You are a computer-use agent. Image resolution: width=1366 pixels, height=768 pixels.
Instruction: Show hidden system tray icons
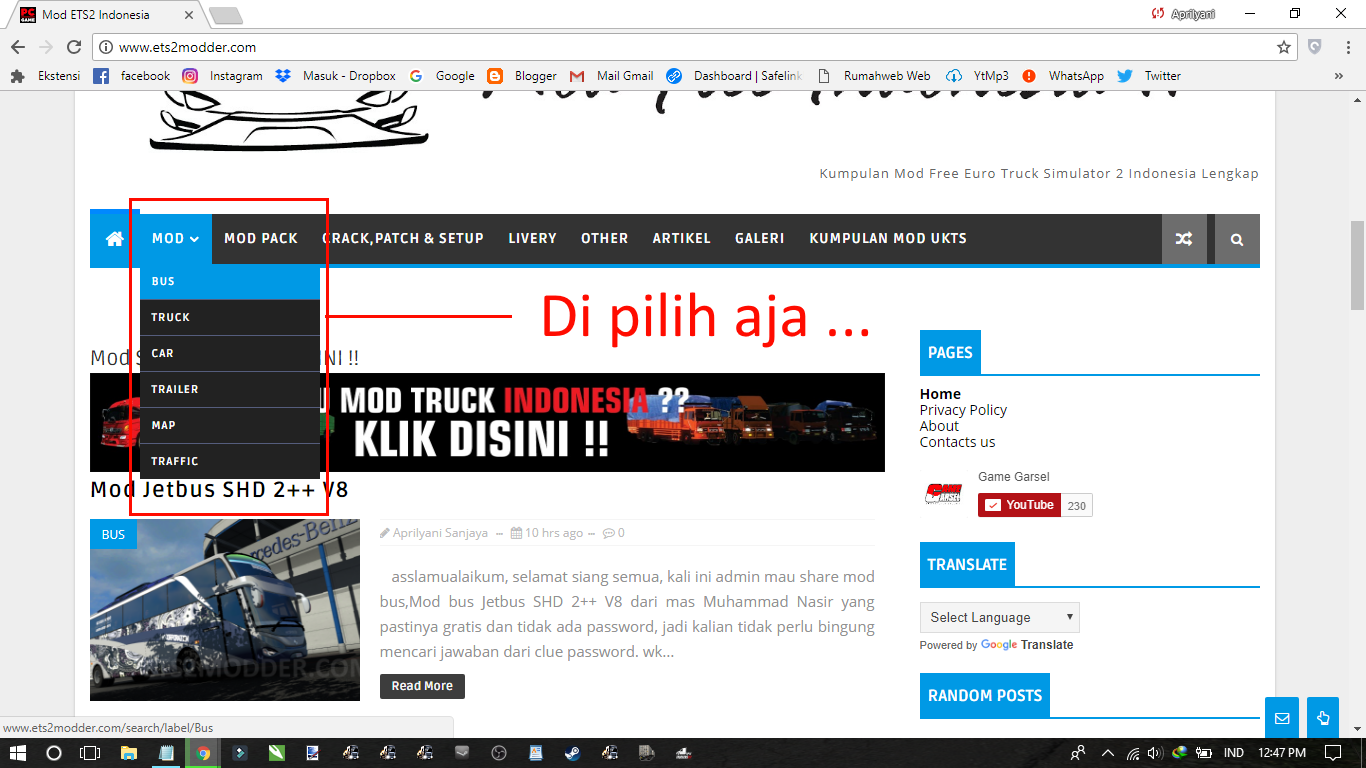click(x=1107, y=753)
